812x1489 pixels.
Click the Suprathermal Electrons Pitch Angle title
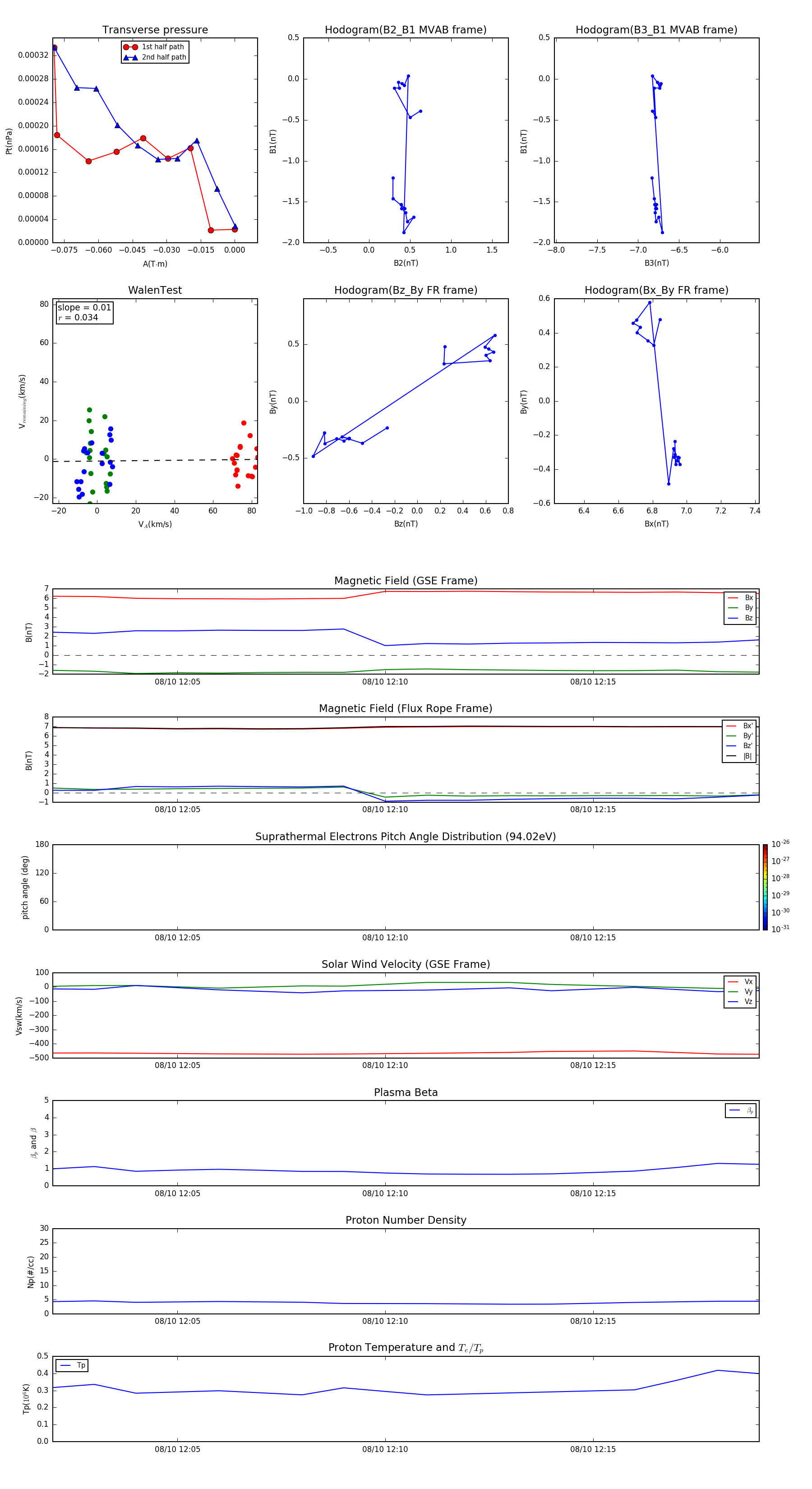(x=406, y=837)
